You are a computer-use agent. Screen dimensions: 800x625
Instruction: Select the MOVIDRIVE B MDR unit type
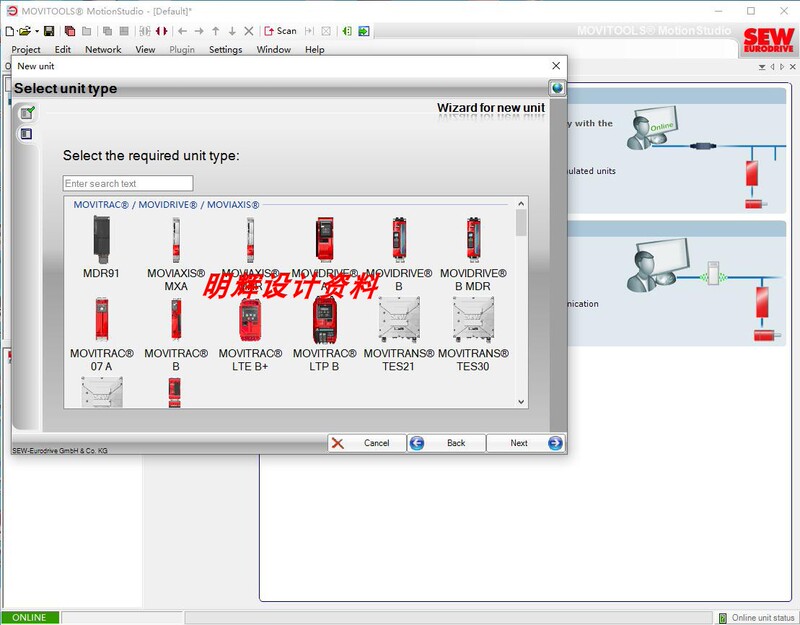click(x=473, y=254)
